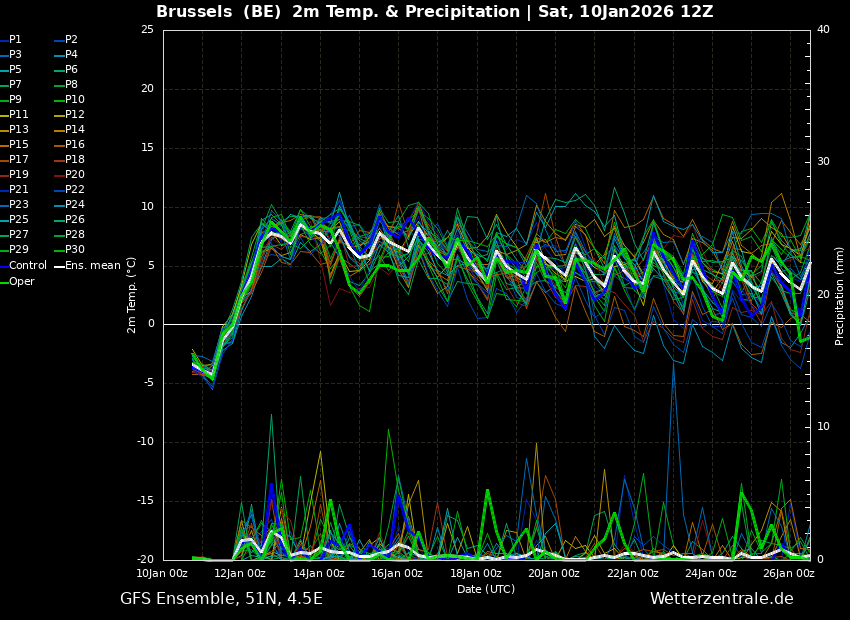Viewport: 850px width, 620px height.
Task: Click the Control legend label
Action: tap(28, 266)
